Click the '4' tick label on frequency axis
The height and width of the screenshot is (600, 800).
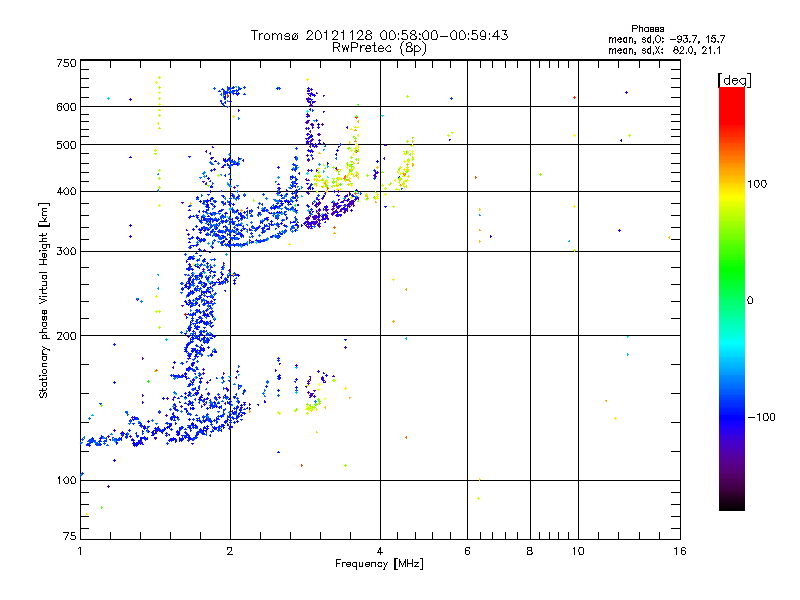[380, 551]
